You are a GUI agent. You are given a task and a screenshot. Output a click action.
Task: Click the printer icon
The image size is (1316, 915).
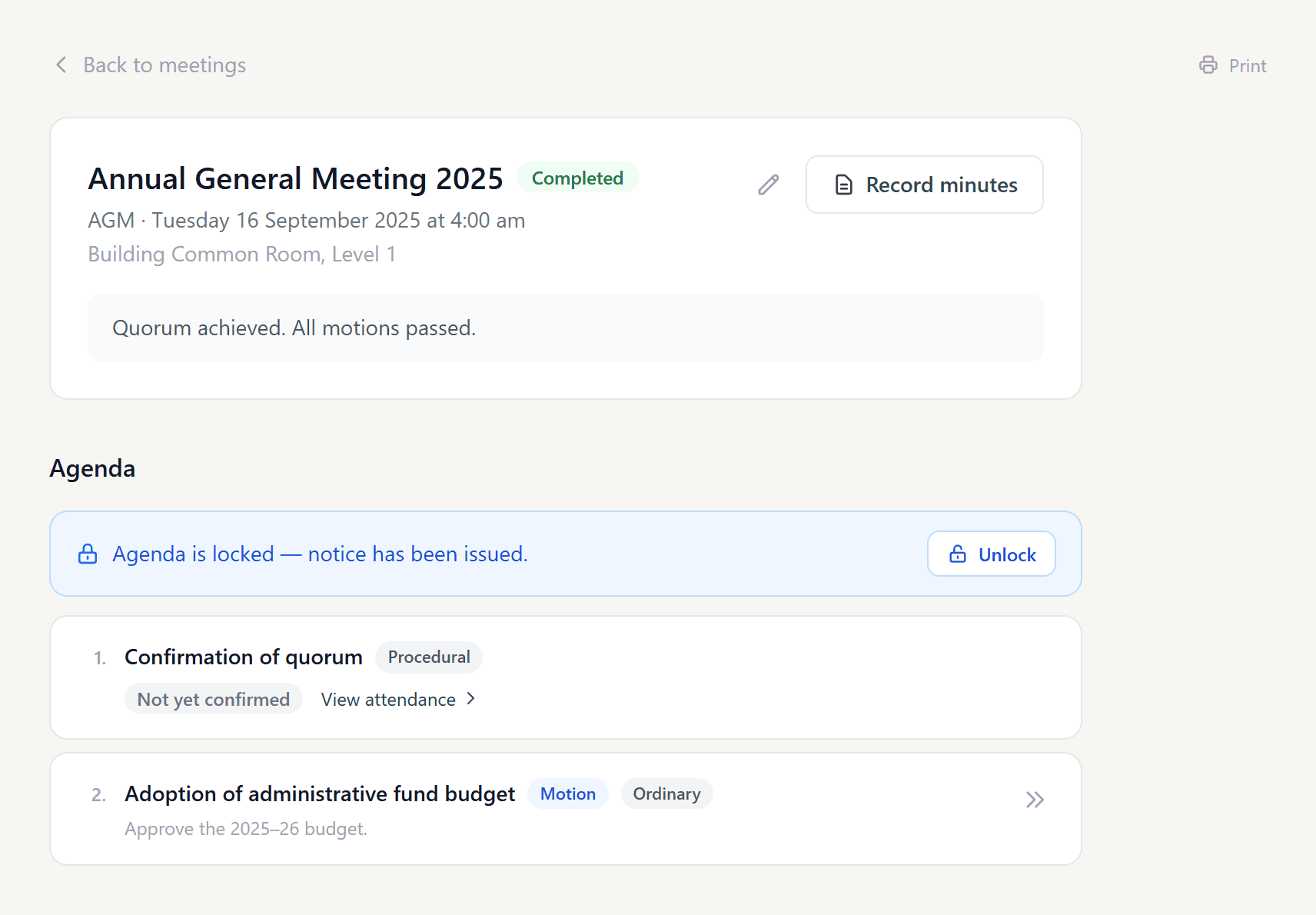1208,65
